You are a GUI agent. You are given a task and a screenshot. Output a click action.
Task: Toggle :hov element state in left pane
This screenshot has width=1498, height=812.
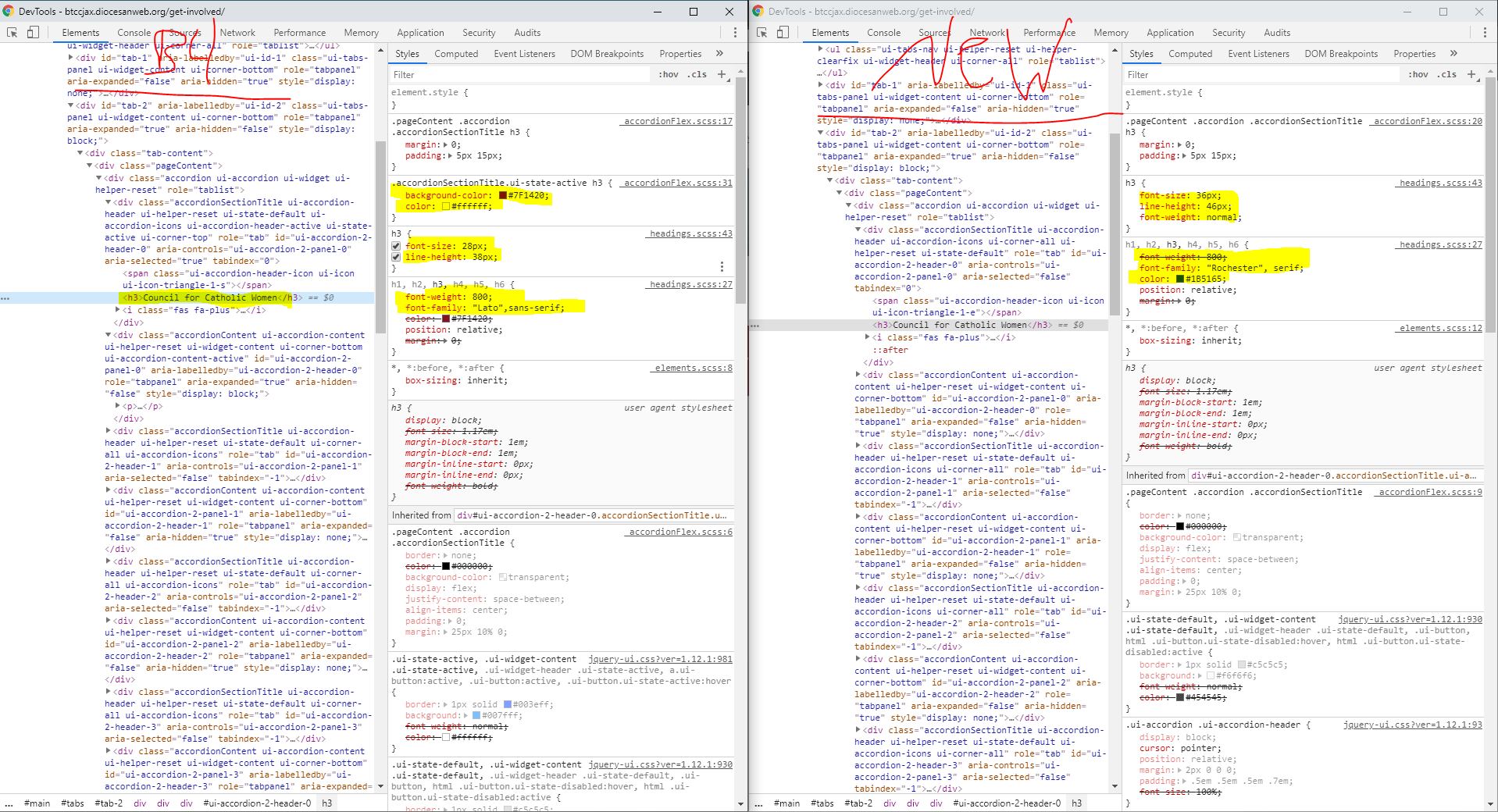(668, 75)
